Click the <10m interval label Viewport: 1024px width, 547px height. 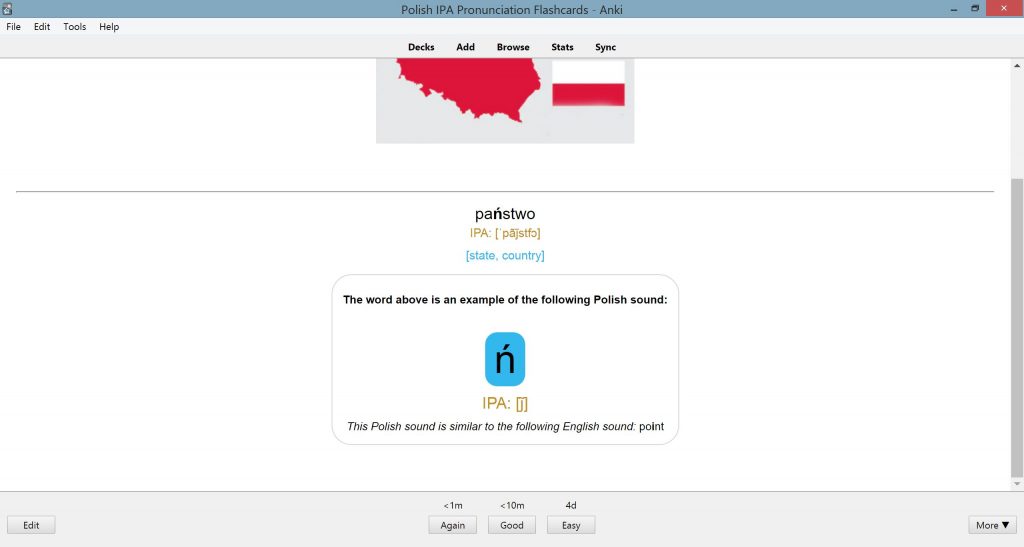tap(512, 505)
